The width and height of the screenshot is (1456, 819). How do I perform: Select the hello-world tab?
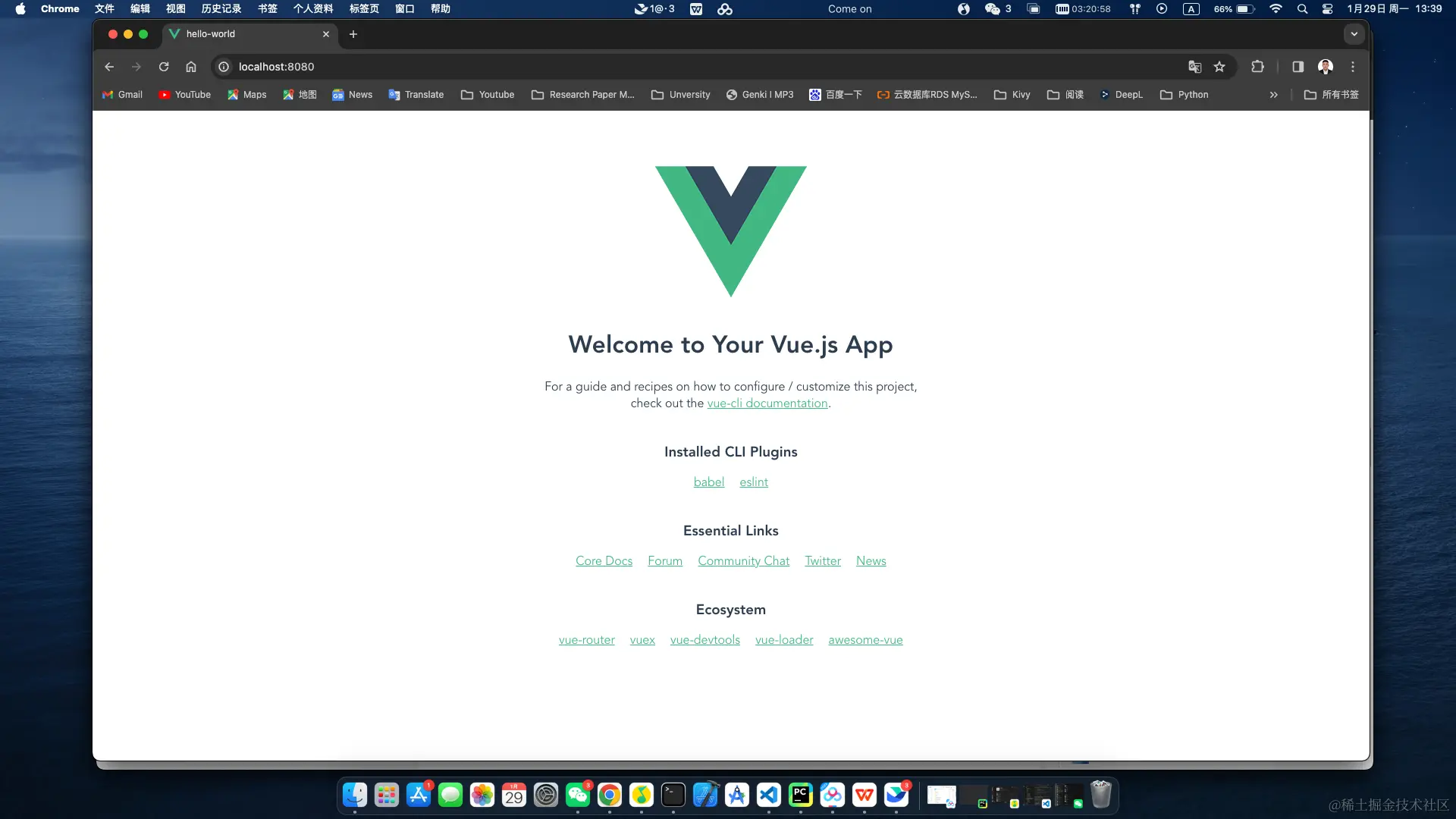250,34
